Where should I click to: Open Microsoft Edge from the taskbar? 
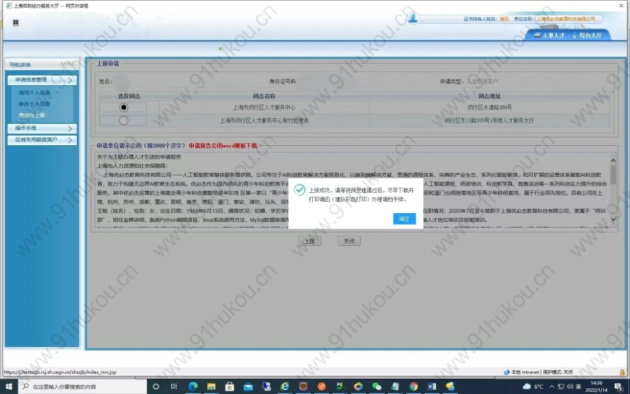[193, 386]
